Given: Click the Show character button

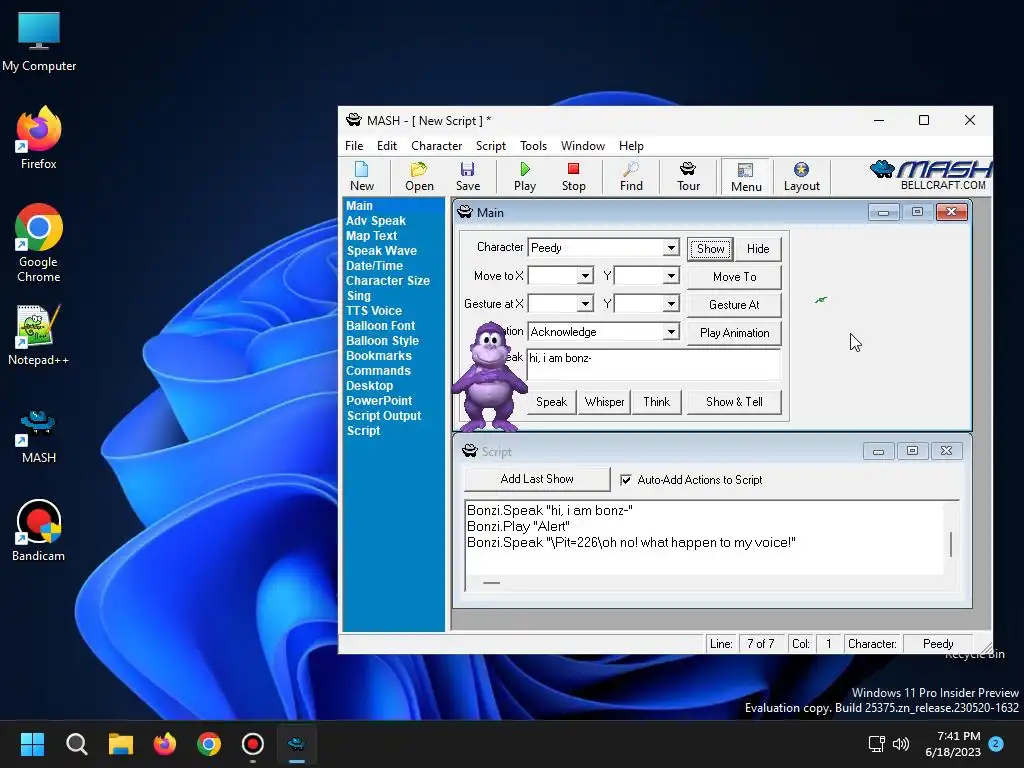Looking at the screenshot, I should (x=710, y=249).
